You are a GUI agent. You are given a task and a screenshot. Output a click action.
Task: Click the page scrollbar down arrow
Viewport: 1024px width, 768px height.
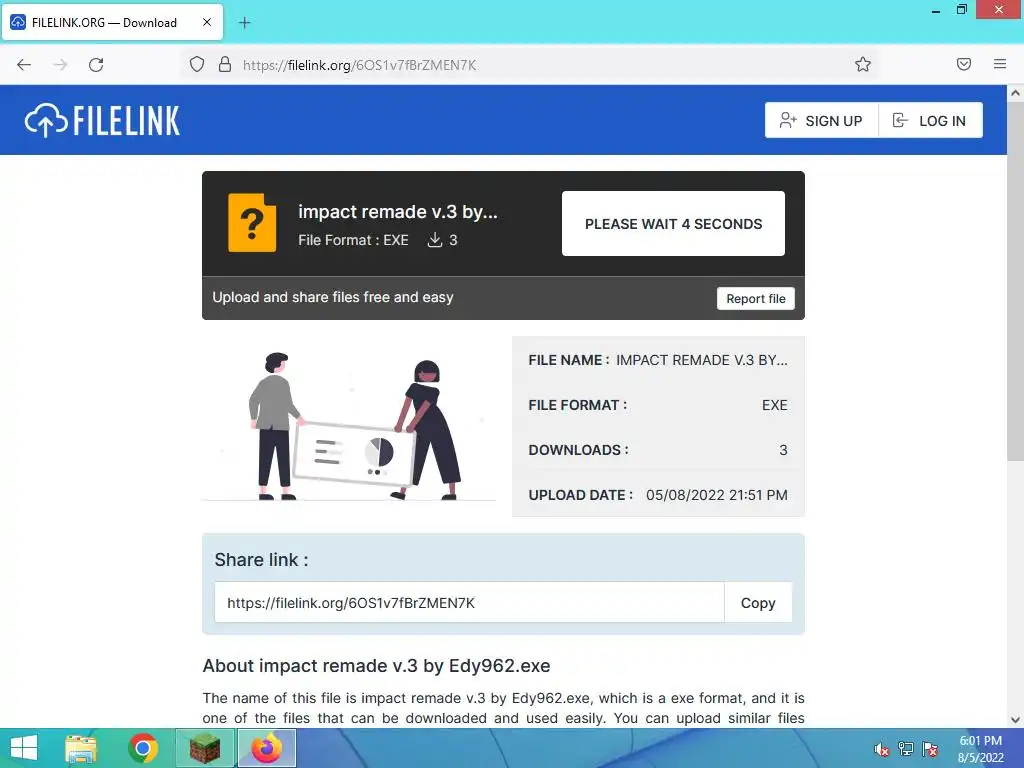(1016, 720)
